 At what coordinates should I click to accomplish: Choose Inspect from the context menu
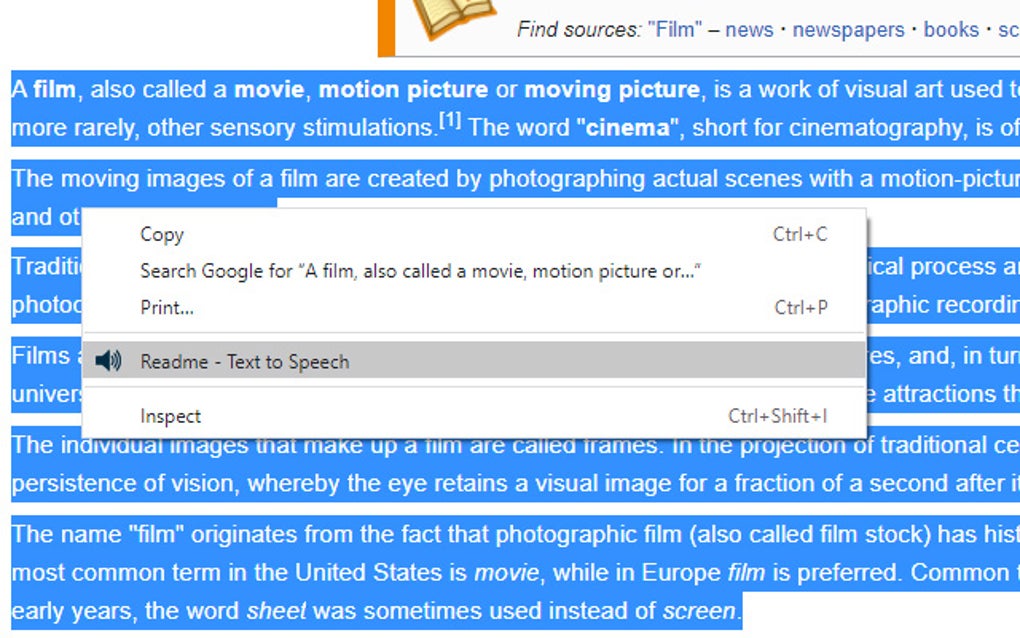[x=170, y=416]
